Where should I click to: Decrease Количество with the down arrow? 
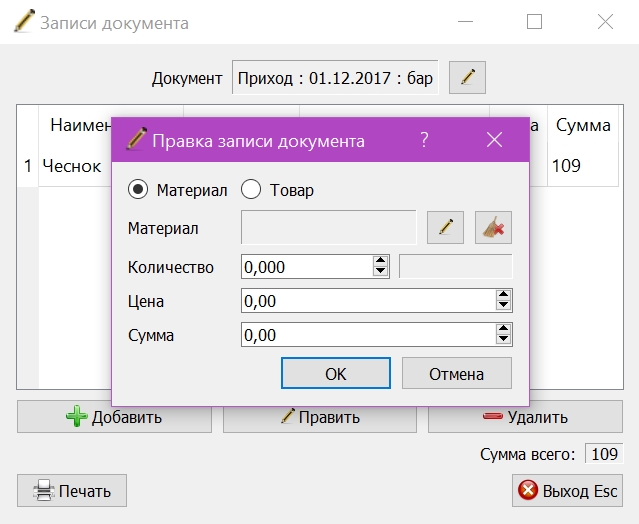(x=381, y=272)
